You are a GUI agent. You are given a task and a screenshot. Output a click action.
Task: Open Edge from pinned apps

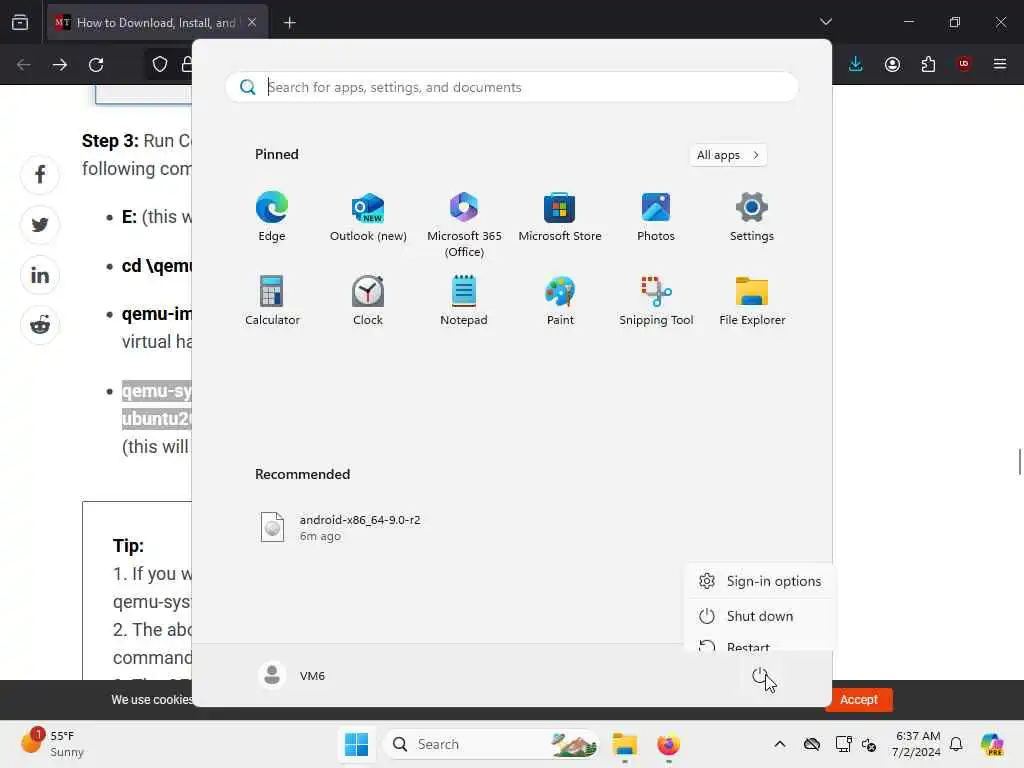[x=272, y=217]
